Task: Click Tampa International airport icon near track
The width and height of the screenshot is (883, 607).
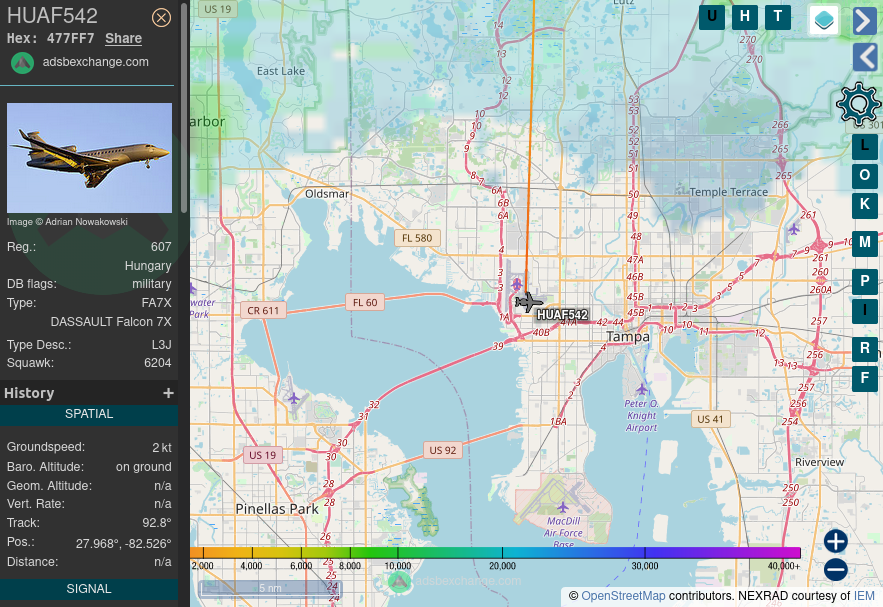Action: coord(516,284)
